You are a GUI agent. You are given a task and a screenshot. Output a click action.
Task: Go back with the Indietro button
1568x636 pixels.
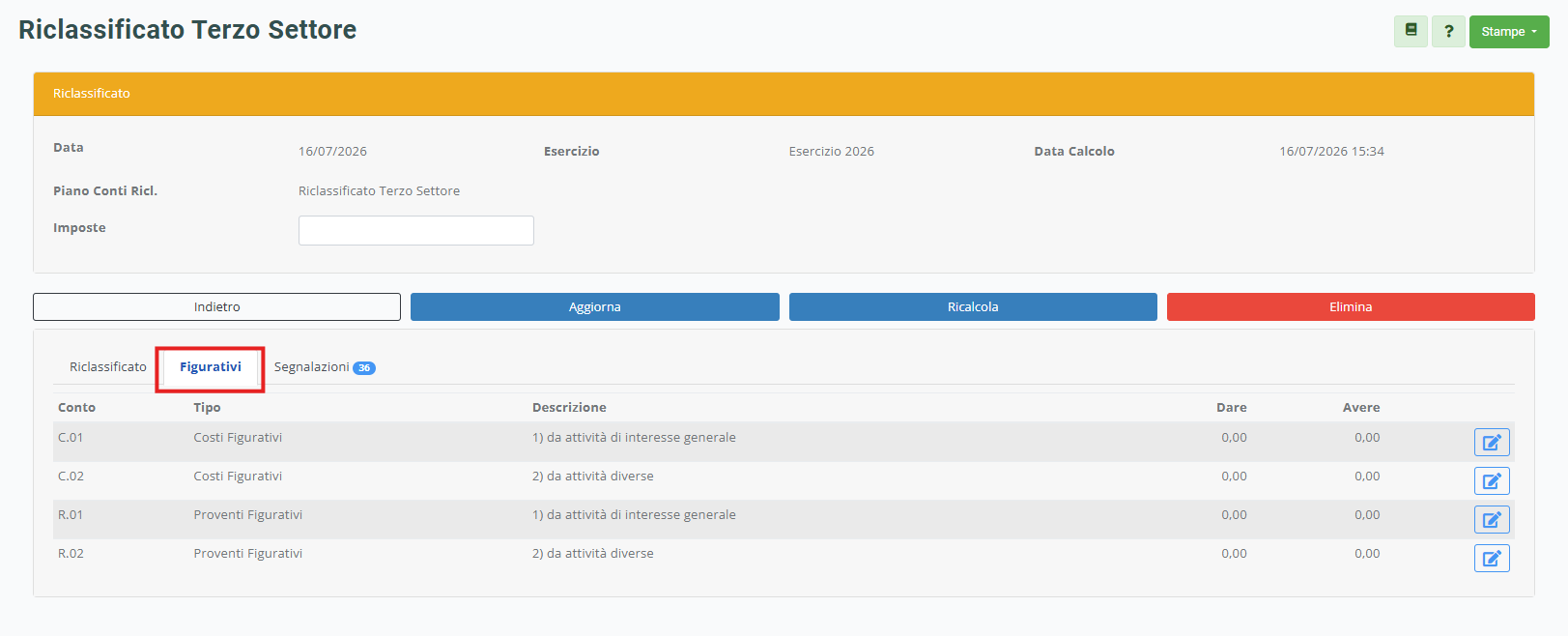216,306
